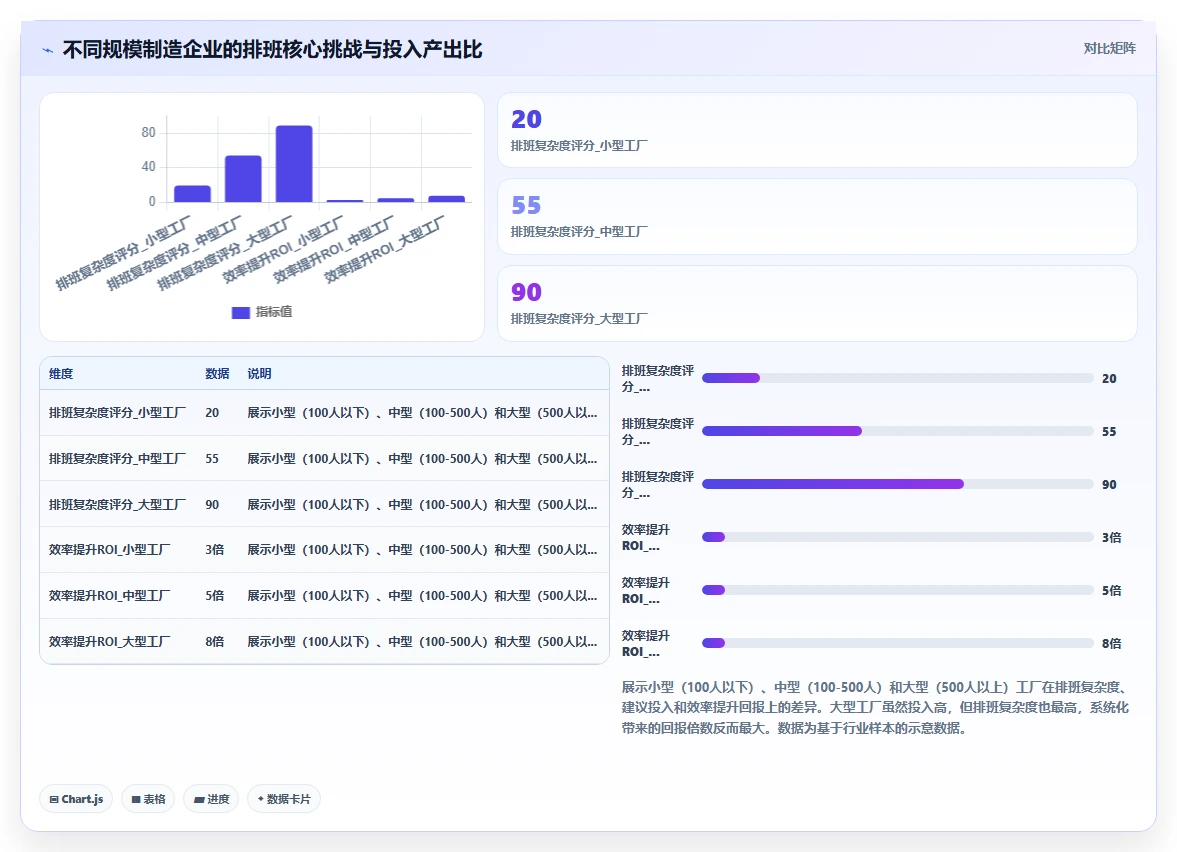Click the progress bar labeled 3倍
Screen dimensions: 1177x852
point(897,537)
